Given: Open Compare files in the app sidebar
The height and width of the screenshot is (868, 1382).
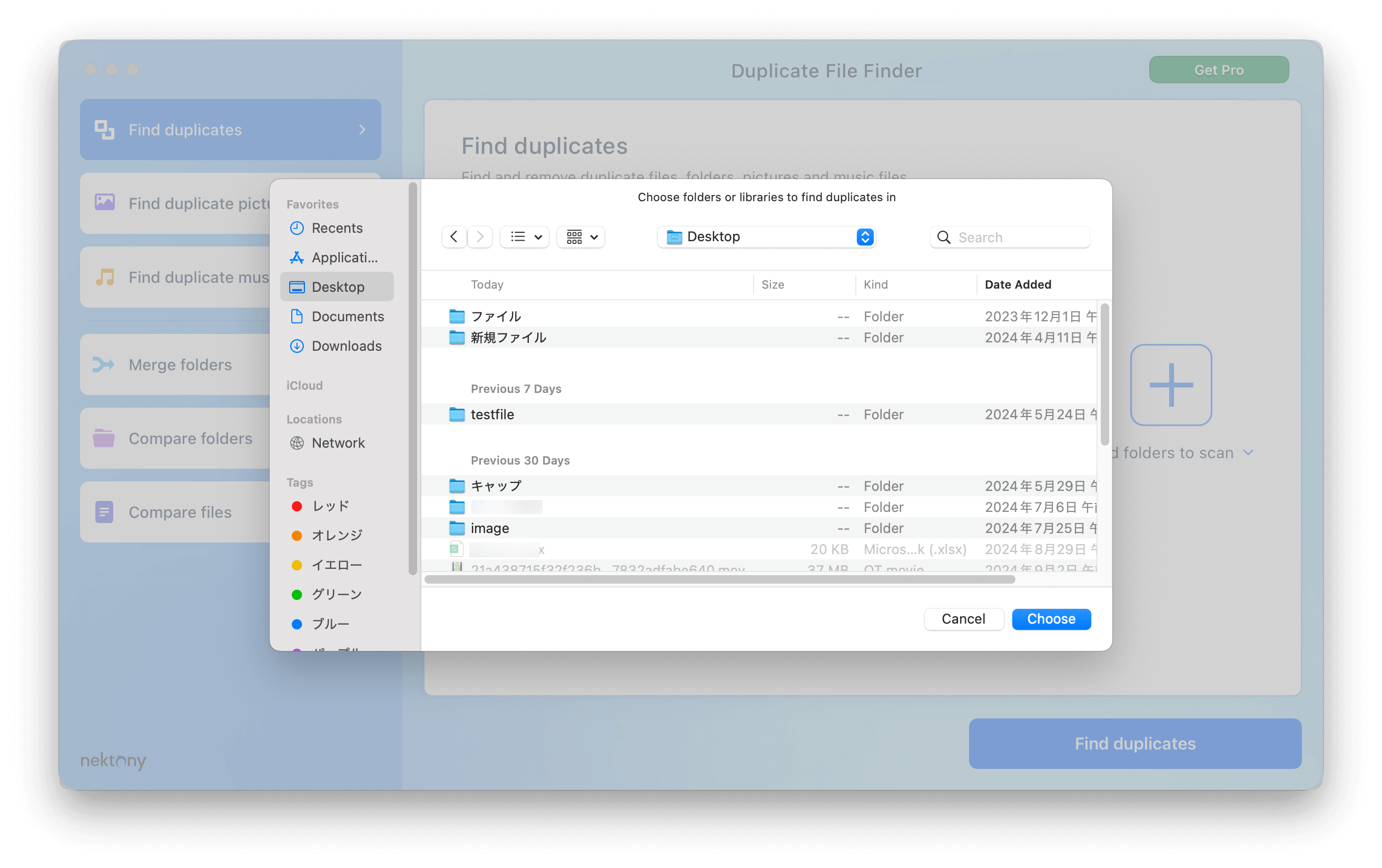Looking at the screenshot, I should coord(175,512).
